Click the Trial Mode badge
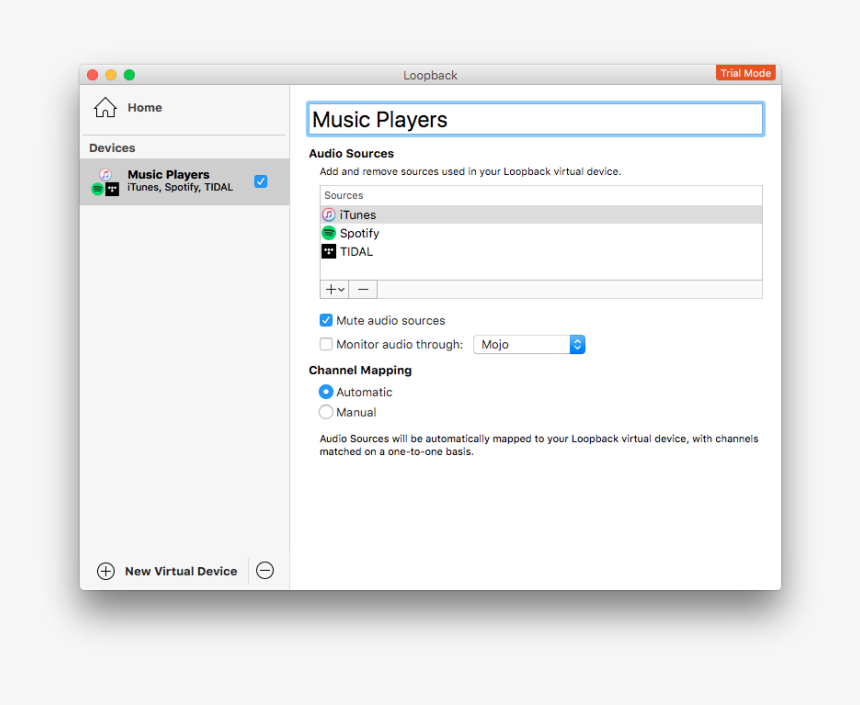Screen dimensions: 860x705 (x=745, y=73)
